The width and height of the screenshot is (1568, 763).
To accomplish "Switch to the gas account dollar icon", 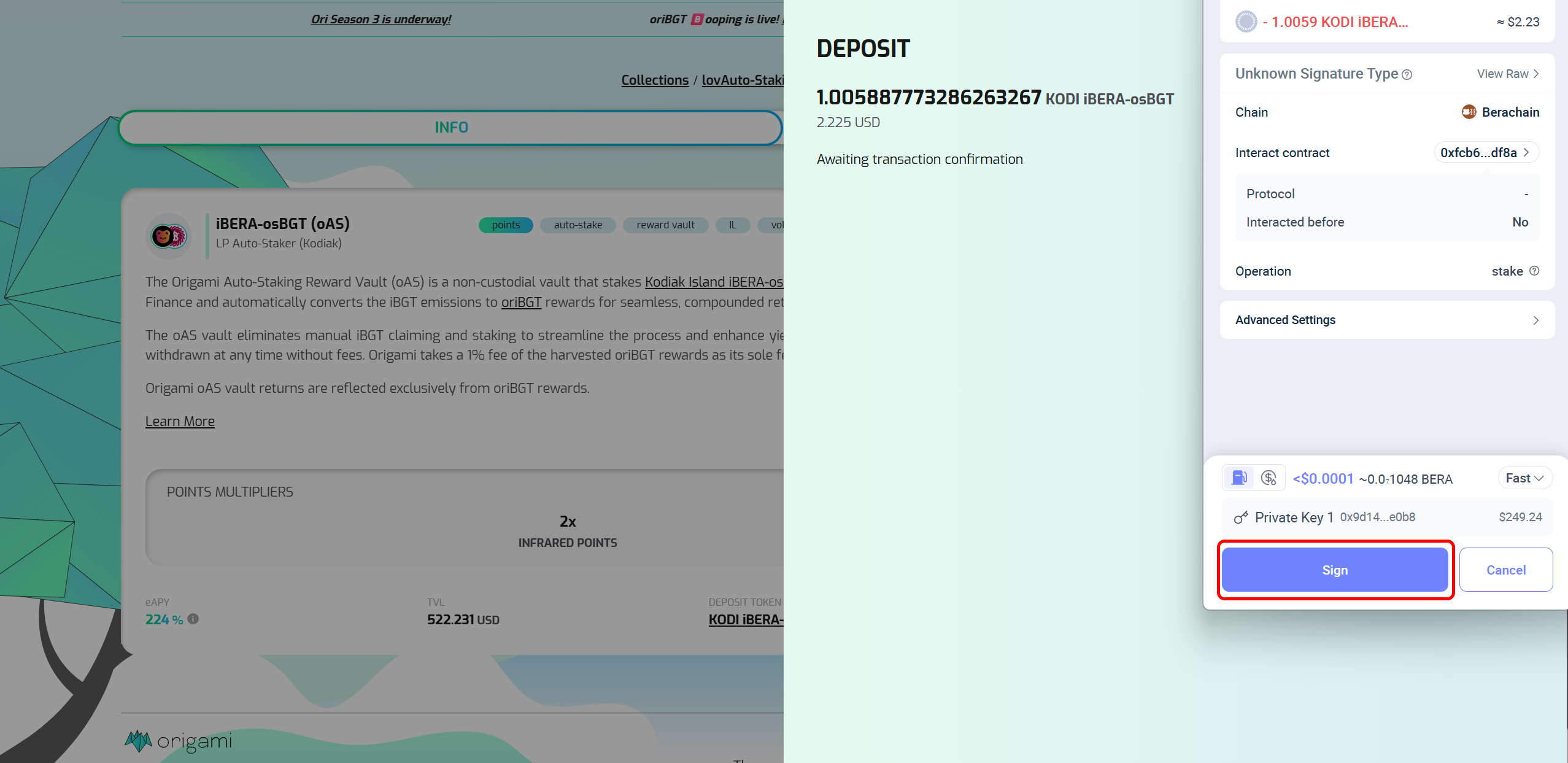I will pos(1269,478).
